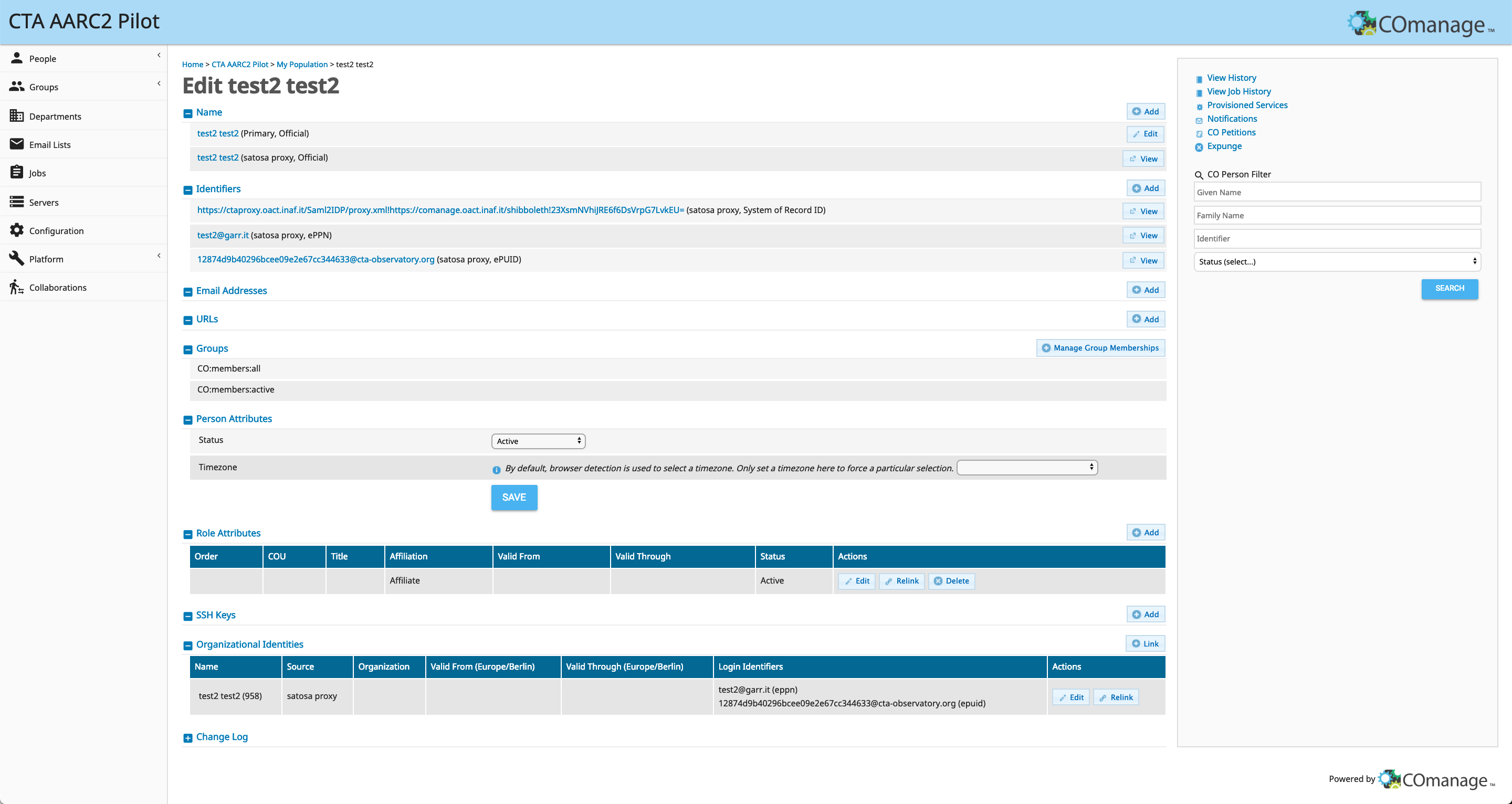Open the Status (select...) filter dropdown
Image resolution: width=1512 pixels, height=804 pixels.
[x=1337, y=262]
